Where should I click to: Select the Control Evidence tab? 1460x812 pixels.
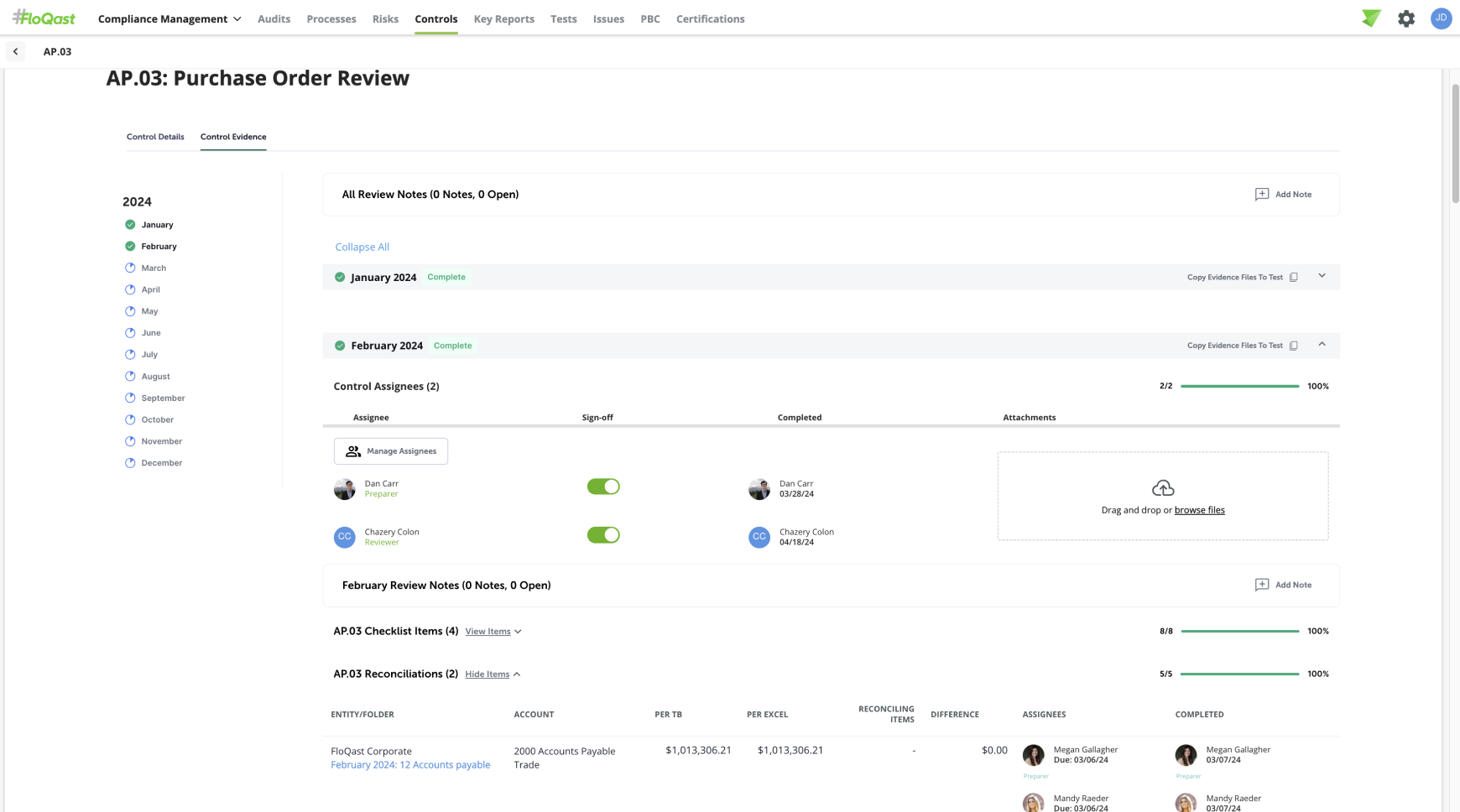click(x=233, y=137)
